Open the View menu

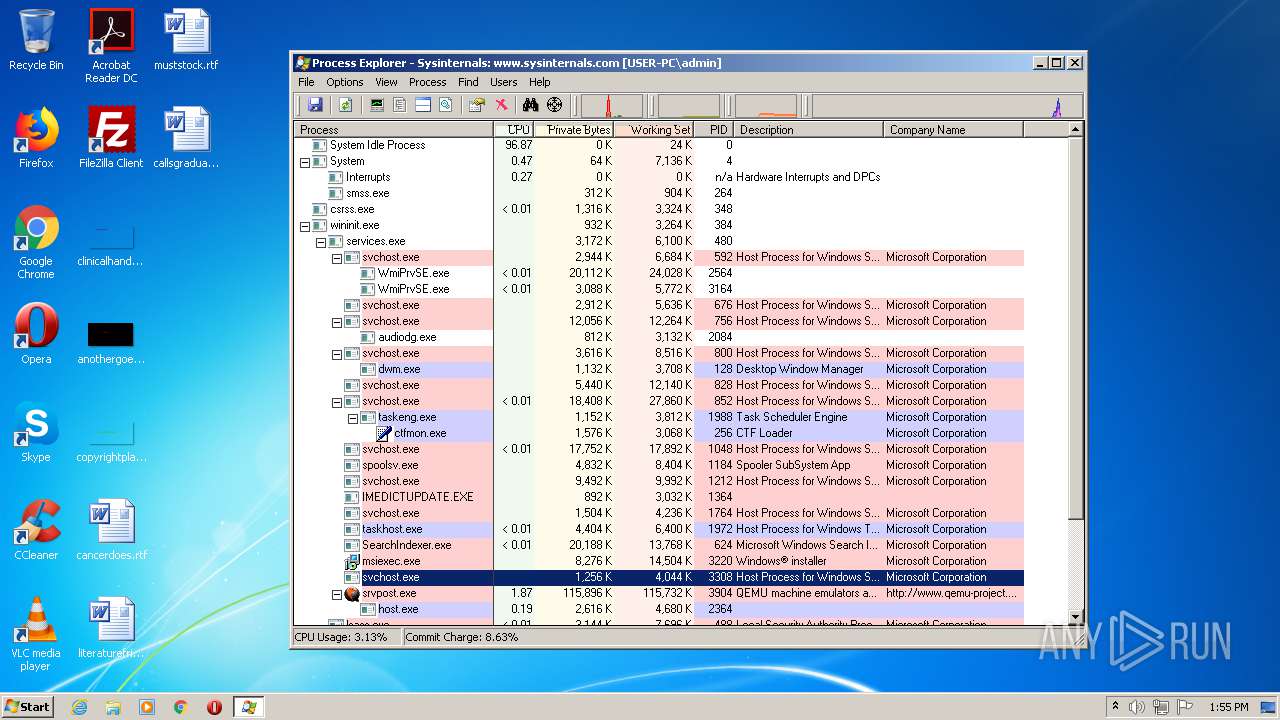386,82
